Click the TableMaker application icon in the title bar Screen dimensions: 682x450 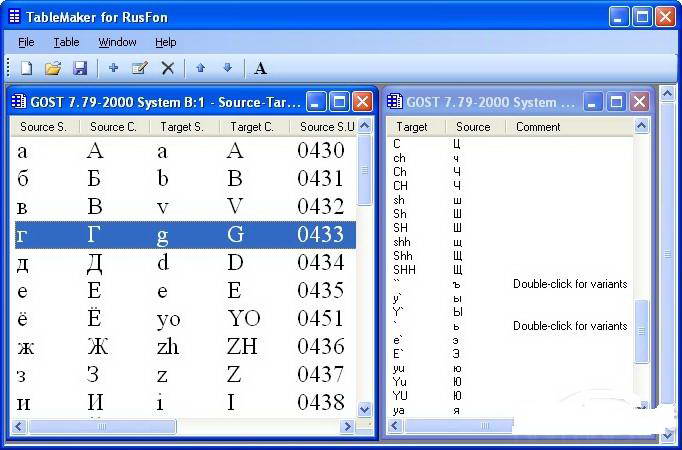tap(14, 17)
